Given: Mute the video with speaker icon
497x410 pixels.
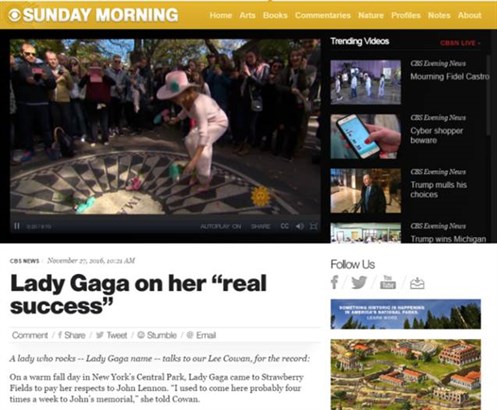Looking at the screenshot, I should (300, 226).
